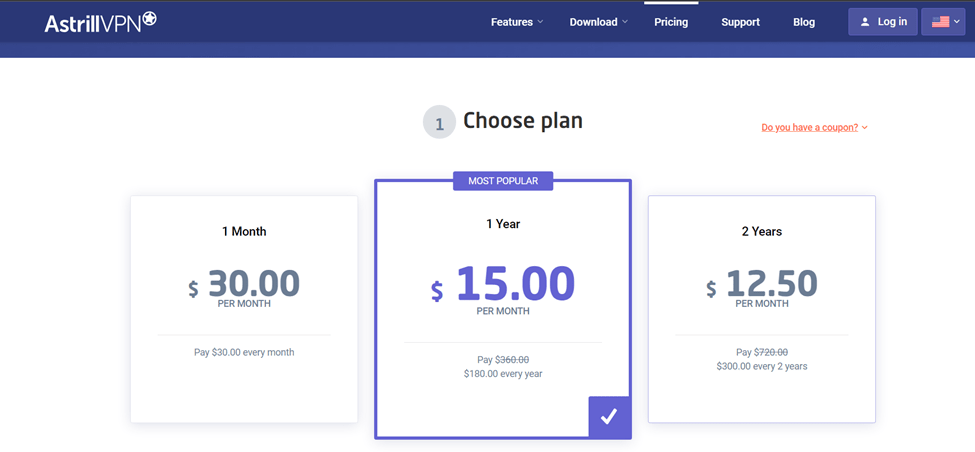The width and height of the screenshot is (975, 452).
Task: Click the AstrillVPN star logo
Action: pos(149,19)
